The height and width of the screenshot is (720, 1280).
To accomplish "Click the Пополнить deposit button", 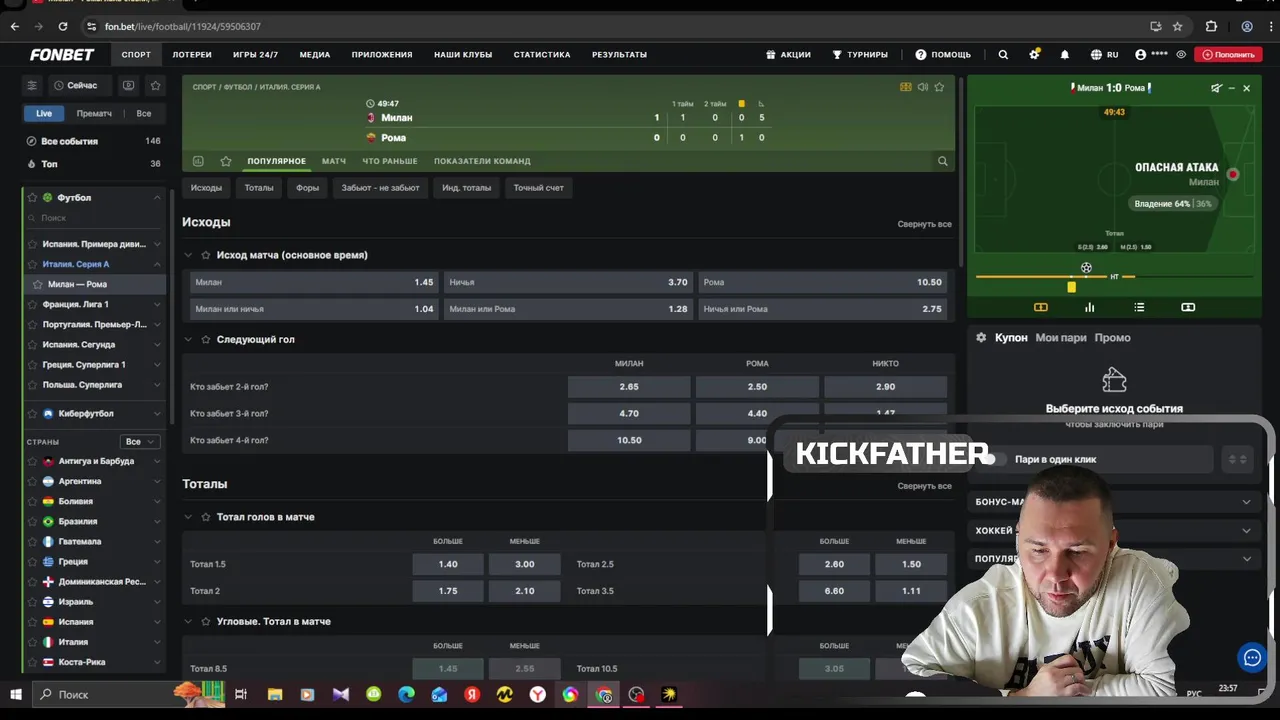I will click(x=1228, y=55).
